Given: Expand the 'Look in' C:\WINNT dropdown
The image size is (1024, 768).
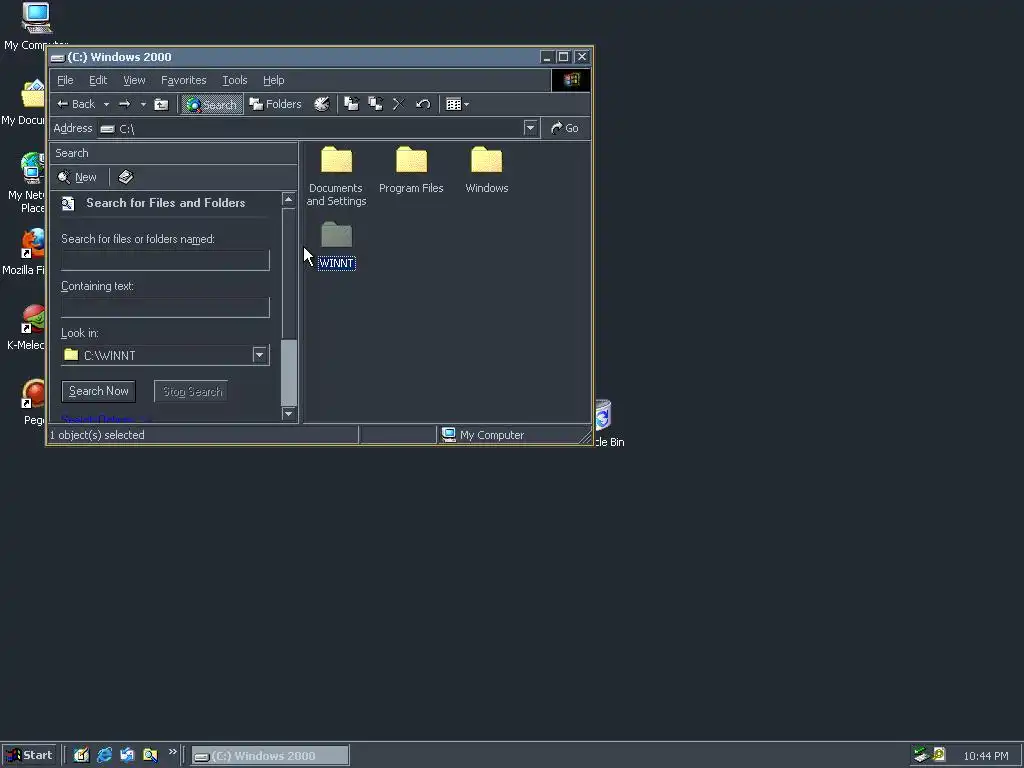Looking at the screenshot, I should point(259,355).
